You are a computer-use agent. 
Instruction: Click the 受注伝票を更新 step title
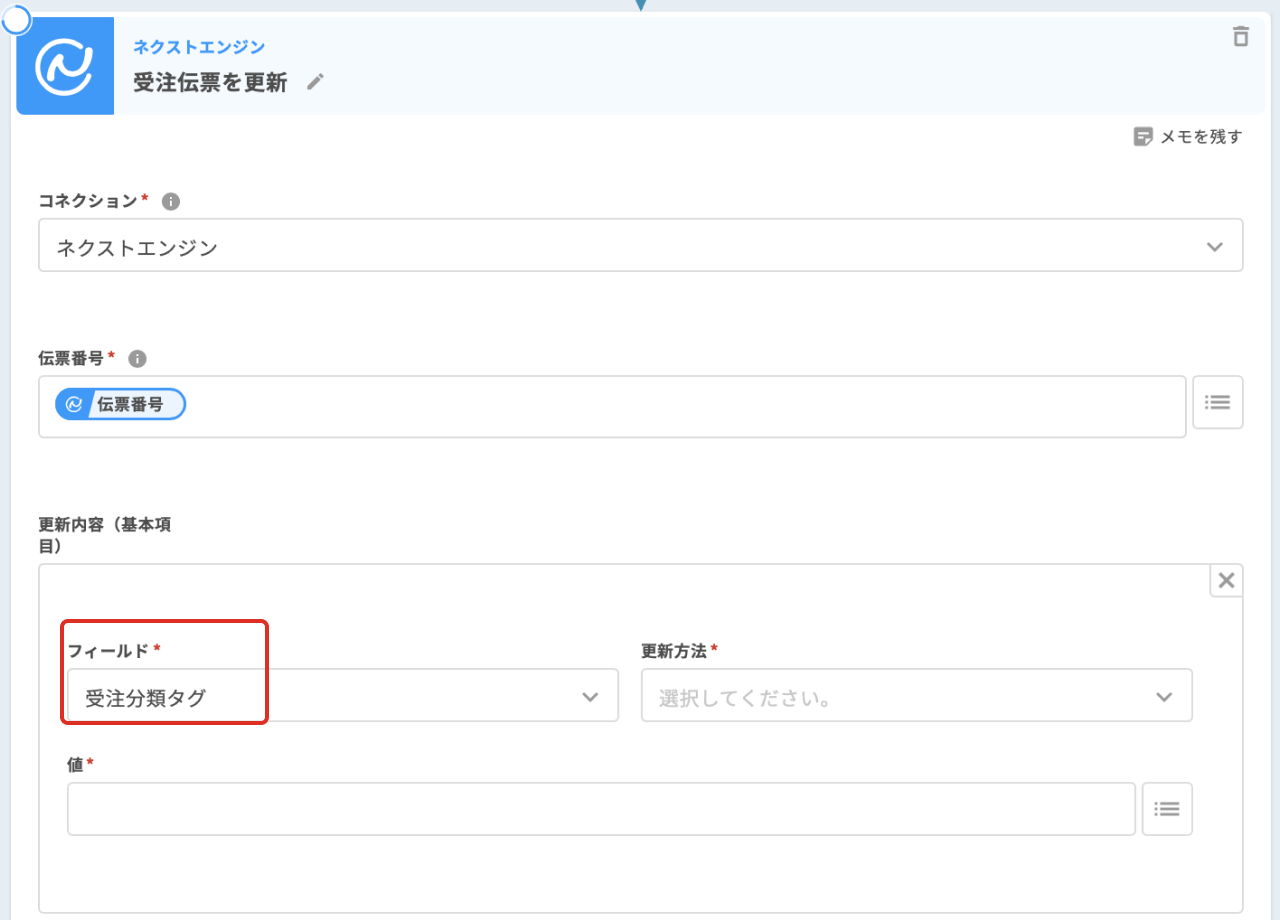tap(211, 83)
